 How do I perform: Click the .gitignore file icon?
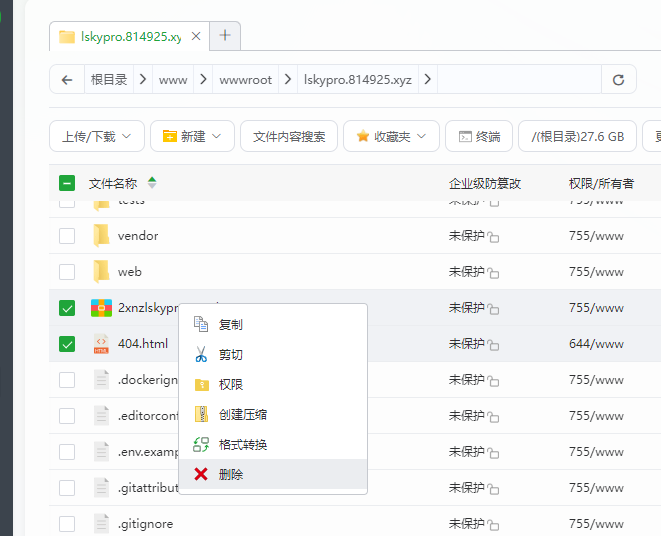(101, 523)
